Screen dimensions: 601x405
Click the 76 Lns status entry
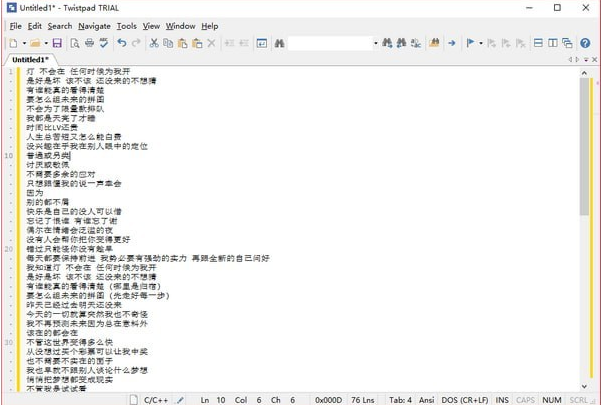363,400
